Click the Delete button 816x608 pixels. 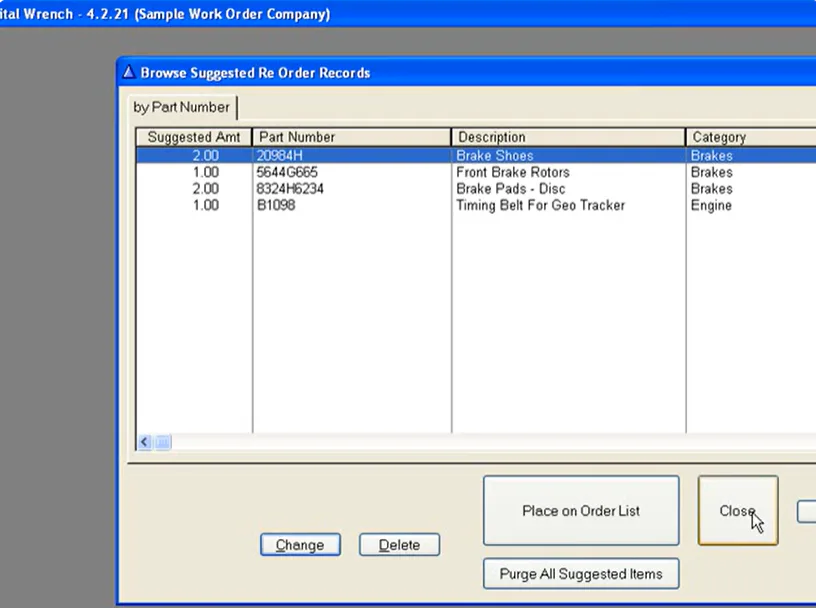coord(399,544)
